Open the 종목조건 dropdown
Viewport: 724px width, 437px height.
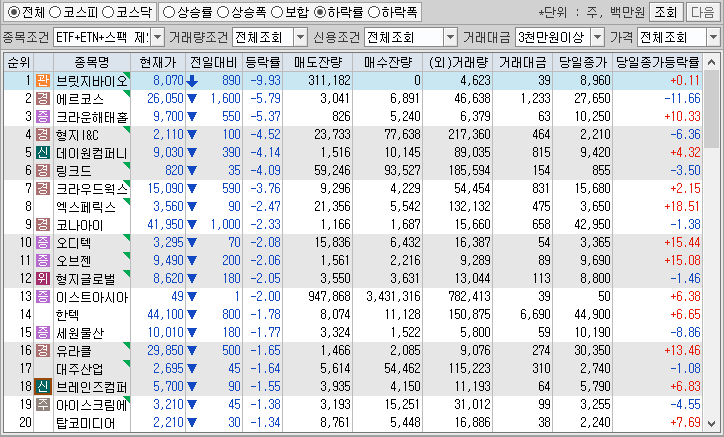coord(157,37)
